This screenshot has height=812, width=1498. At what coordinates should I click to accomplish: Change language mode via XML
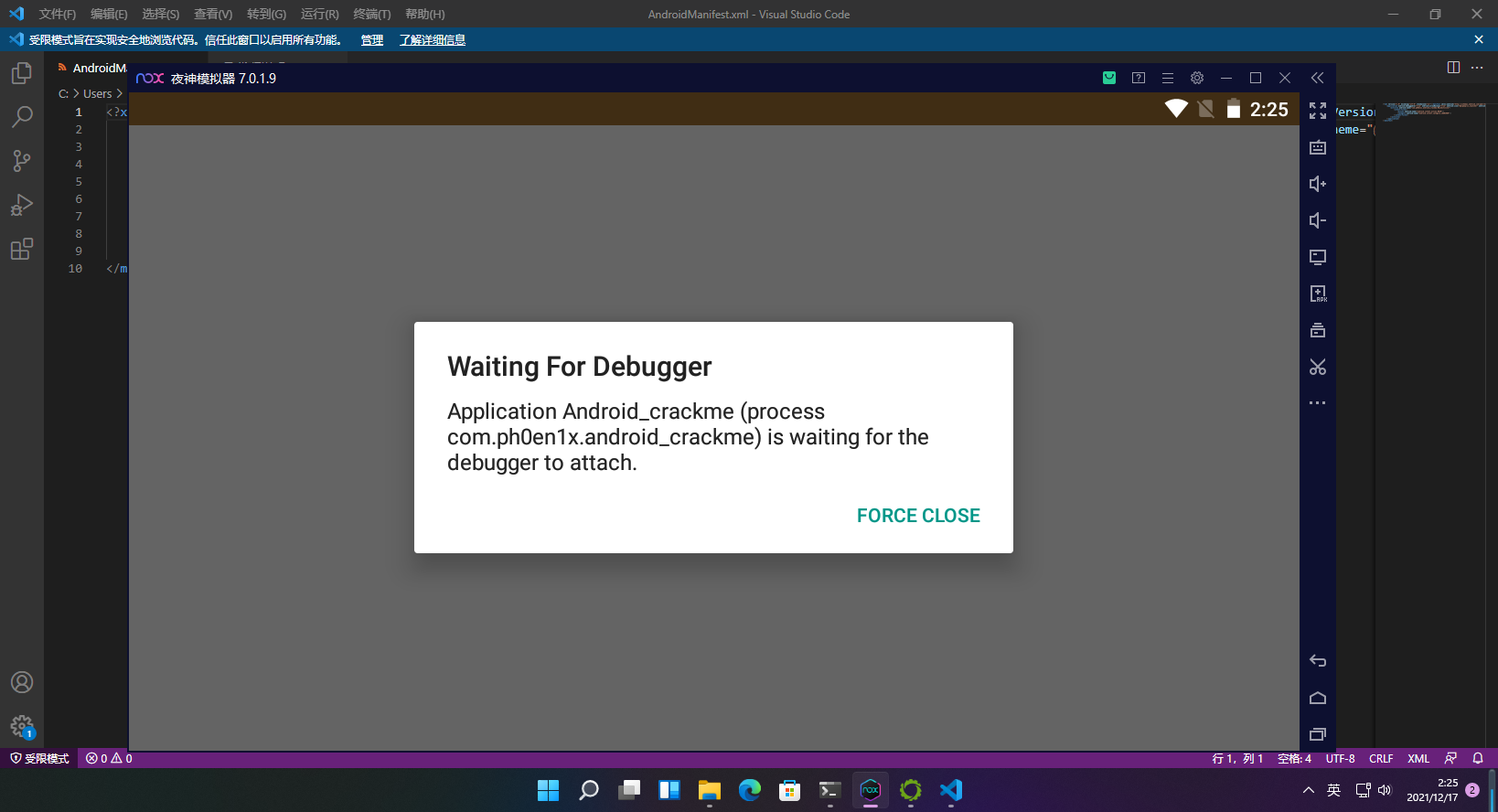pyautogui.click(x=1418, y=758)
